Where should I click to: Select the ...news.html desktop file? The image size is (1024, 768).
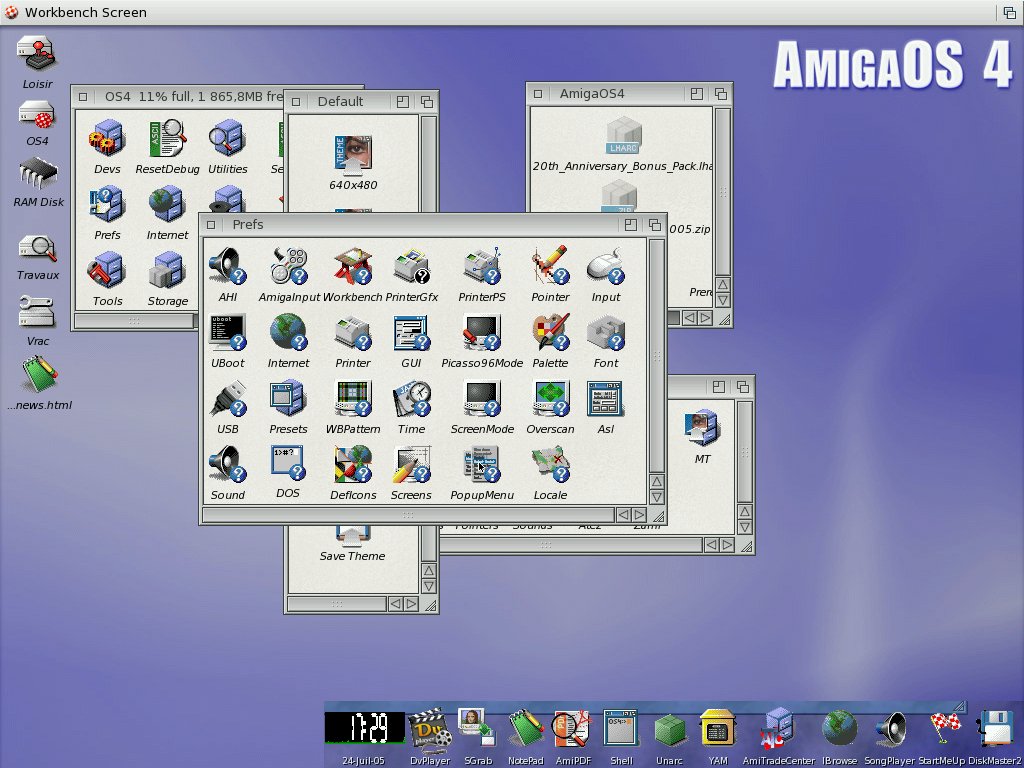point(40,375)
